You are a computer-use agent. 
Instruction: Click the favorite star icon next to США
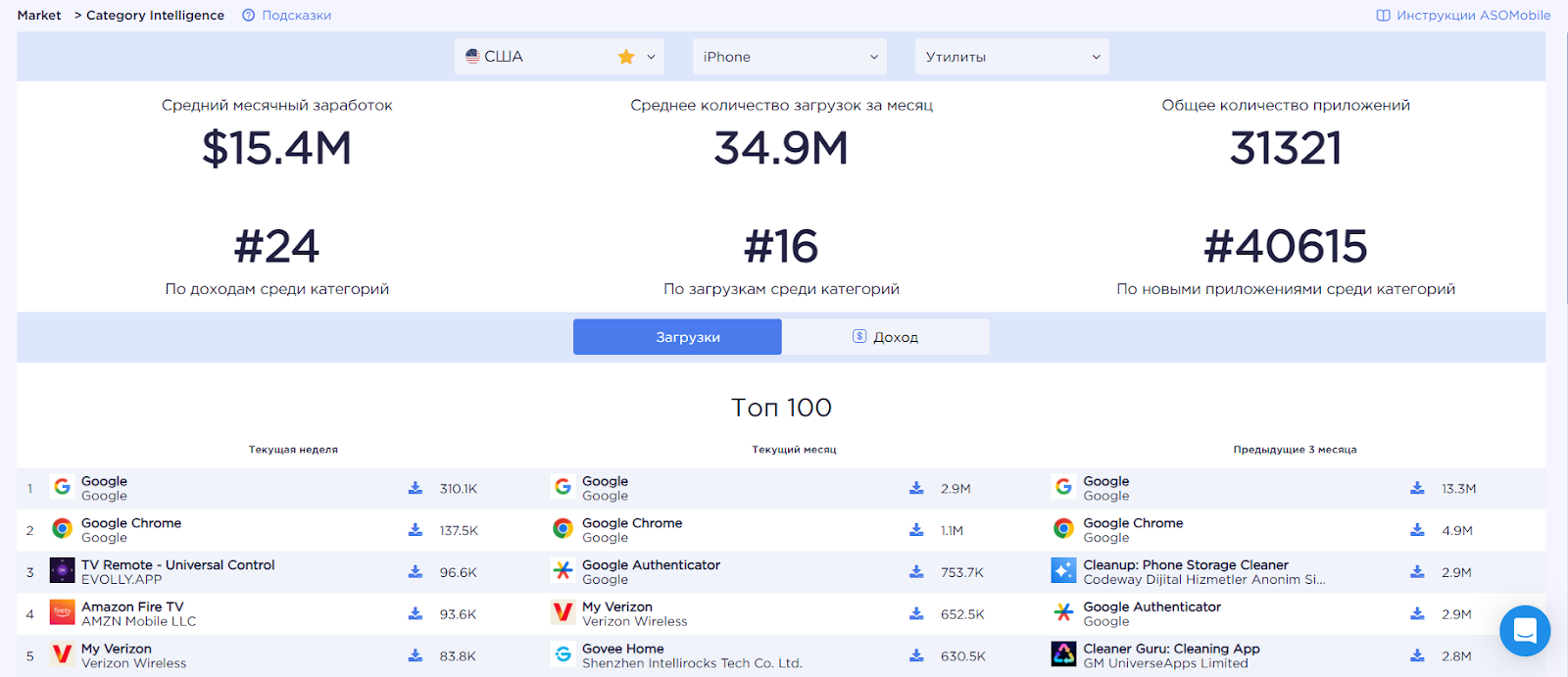pos(626,57)
